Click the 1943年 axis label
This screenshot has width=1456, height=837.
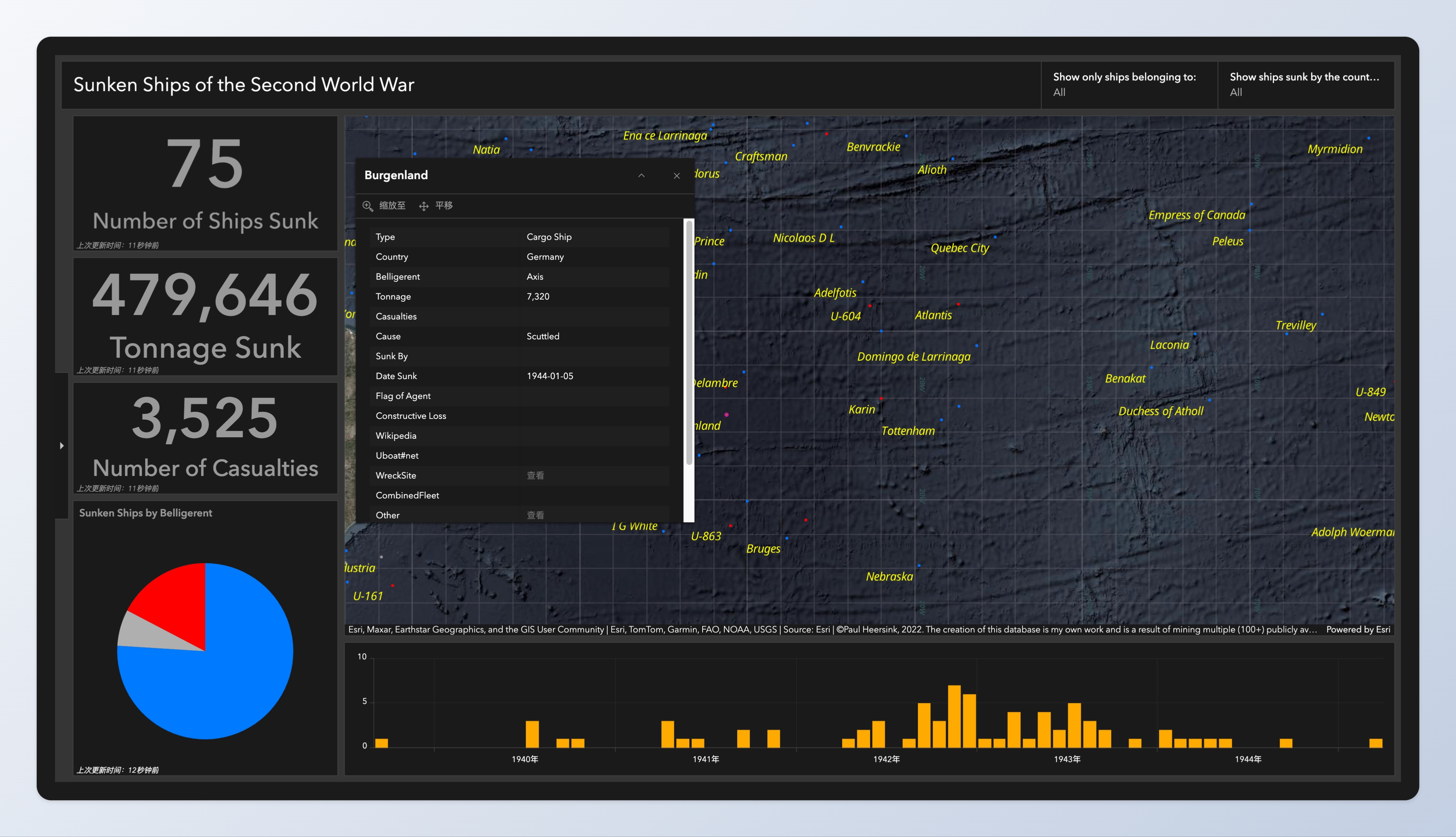(x=1067, y=759)
